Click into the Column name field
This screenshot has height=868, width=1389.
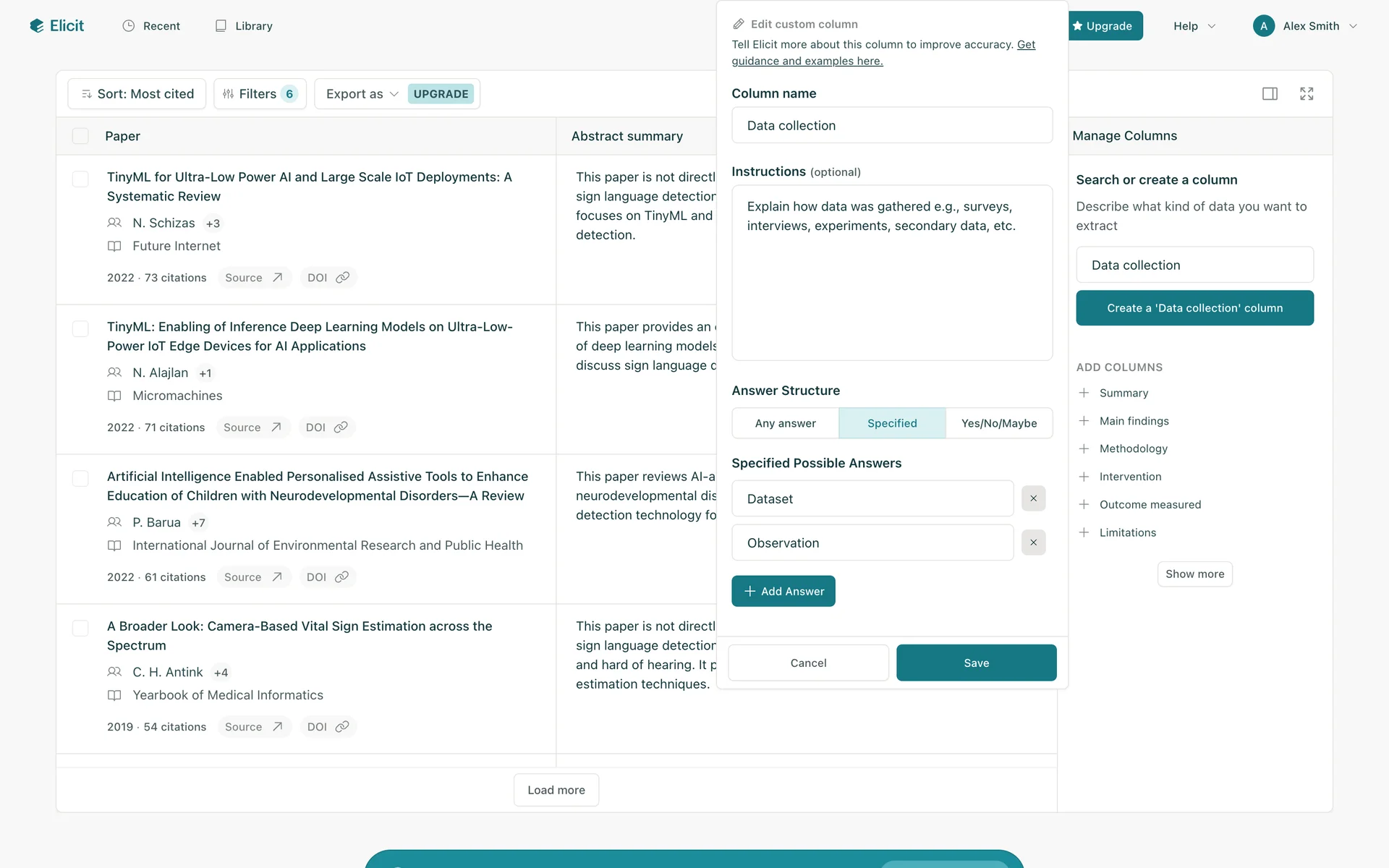(891, 125)
